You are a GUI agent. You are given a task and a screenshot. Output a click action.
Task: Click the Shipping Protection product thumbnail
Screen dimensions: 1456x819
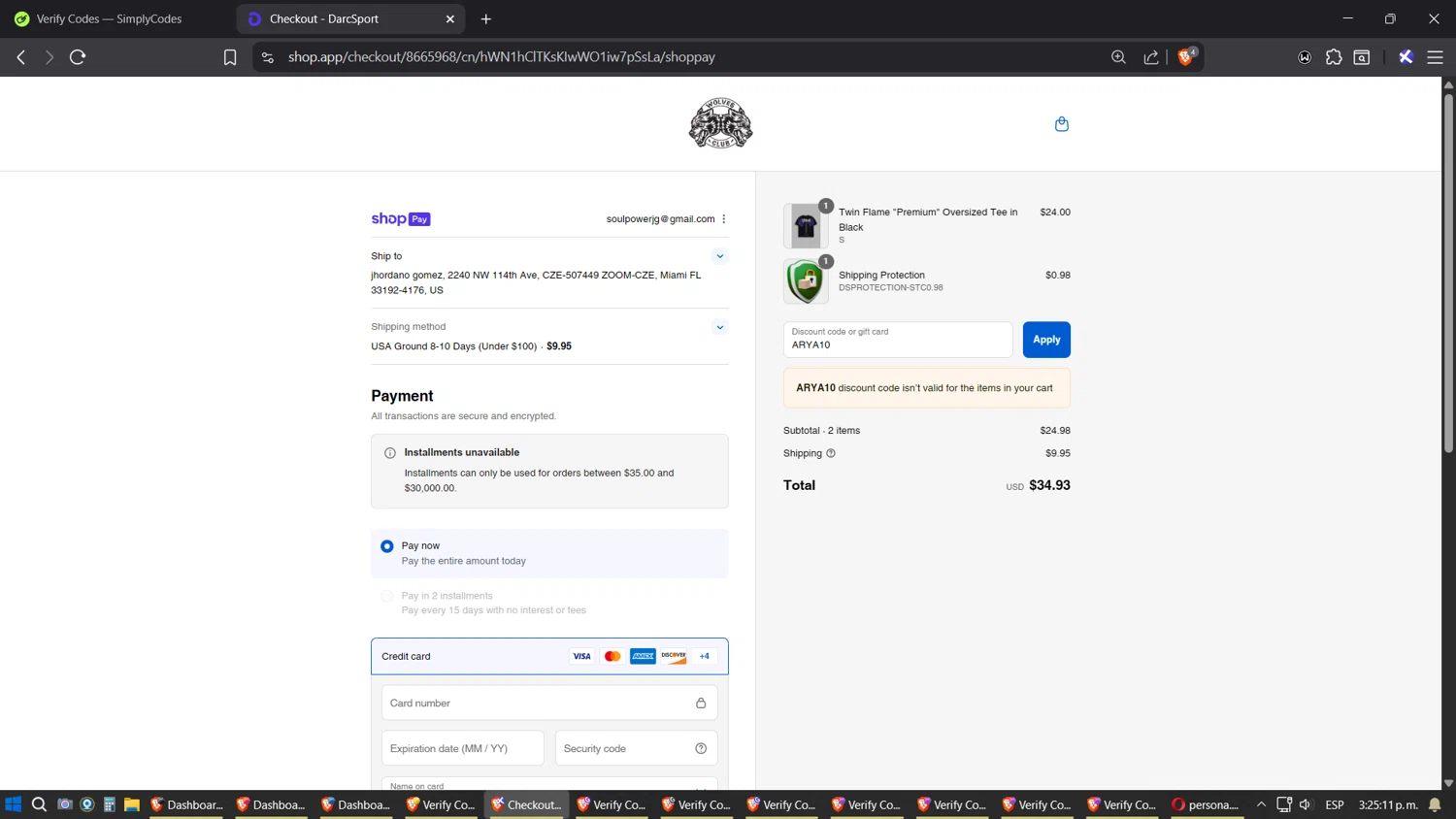(x=806, y=281)
